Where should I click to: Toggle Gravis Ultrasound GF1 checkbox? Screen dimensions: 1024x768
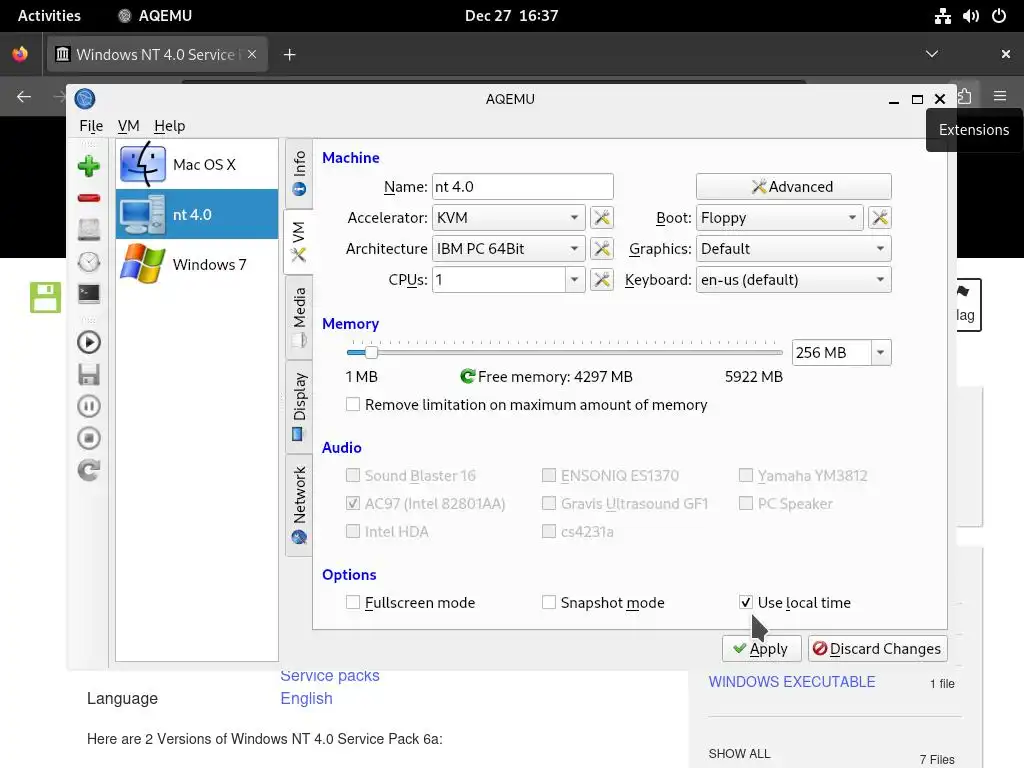(549, 504)
